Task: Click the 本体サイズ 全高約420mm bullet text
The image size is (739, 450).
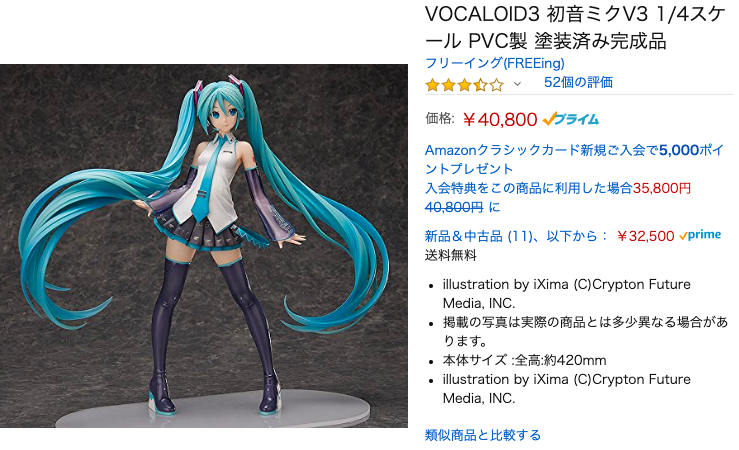Action: 525,360
